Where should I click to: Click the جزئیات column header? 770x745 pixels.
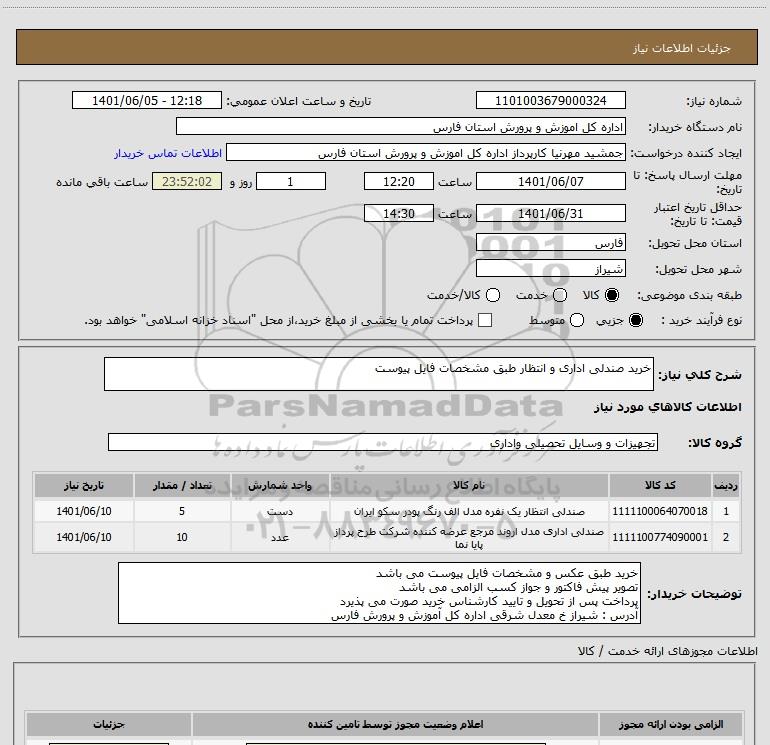pos(109,724)
